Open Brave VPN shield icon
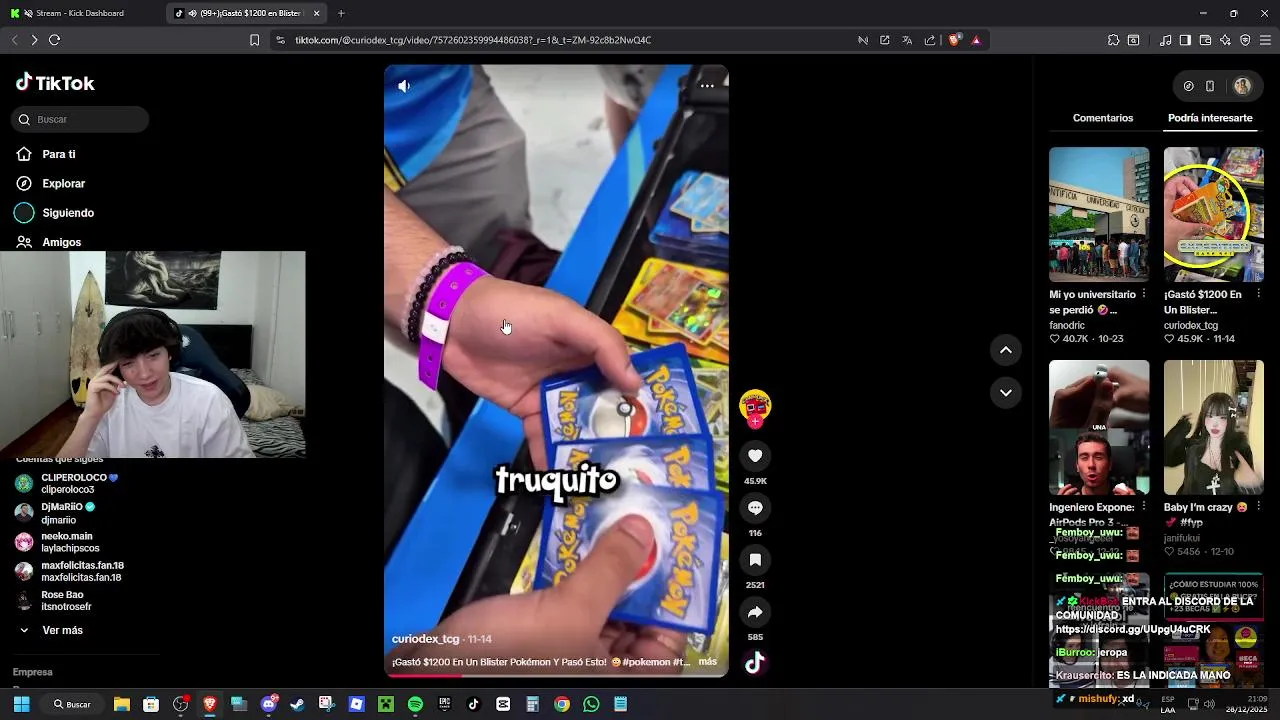The width and height of the screenshot is (1280, 720). (x=1245, y=40)
